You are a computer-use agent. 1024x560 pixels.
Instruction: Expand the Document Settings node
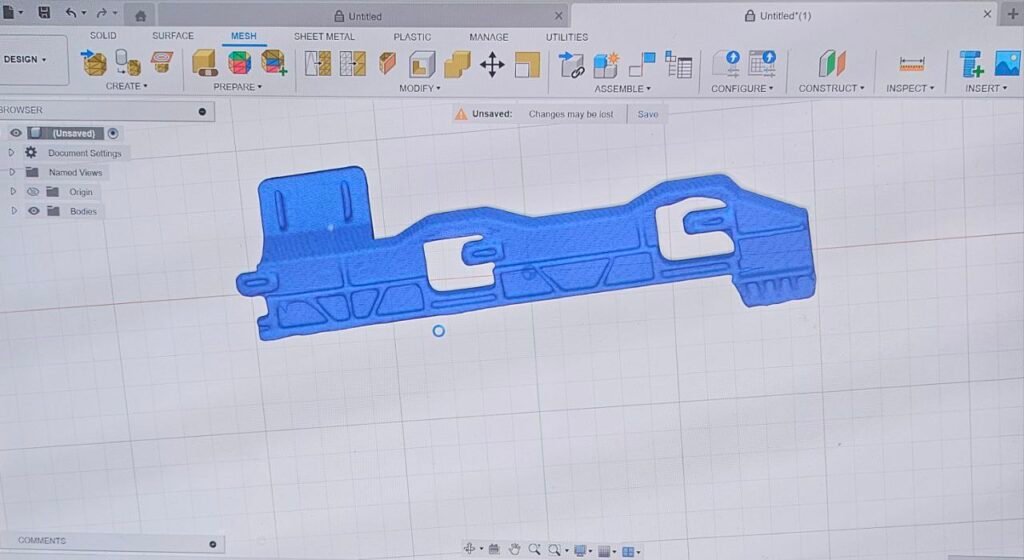click(x=11, y=153)
